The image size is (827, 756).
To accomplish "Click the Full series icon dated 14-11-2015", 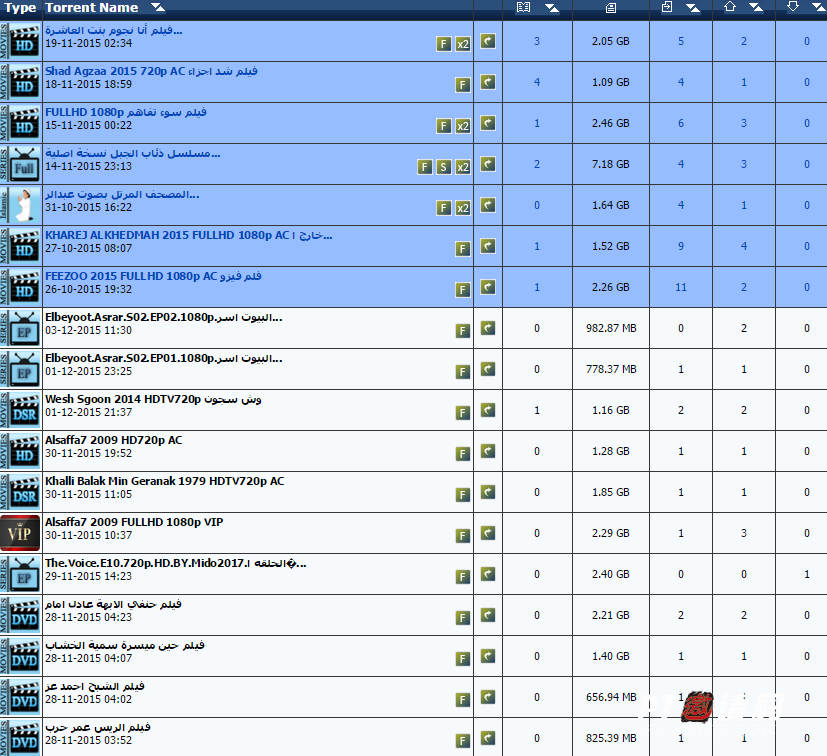I will click(20, 164).
